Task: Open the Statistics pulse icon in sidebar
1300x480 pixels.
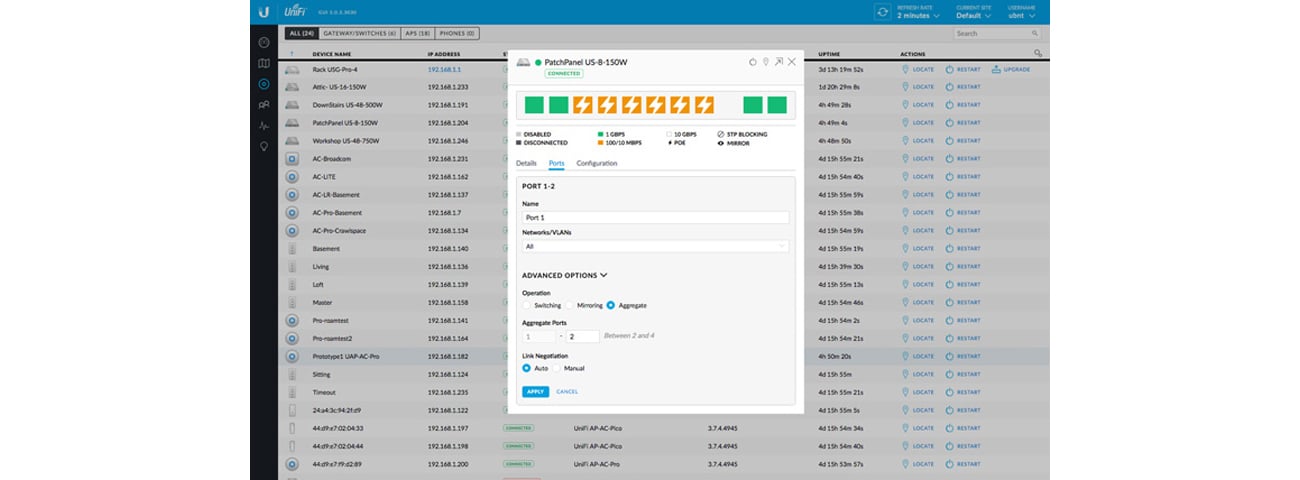Action: click(x=264, y=126)
